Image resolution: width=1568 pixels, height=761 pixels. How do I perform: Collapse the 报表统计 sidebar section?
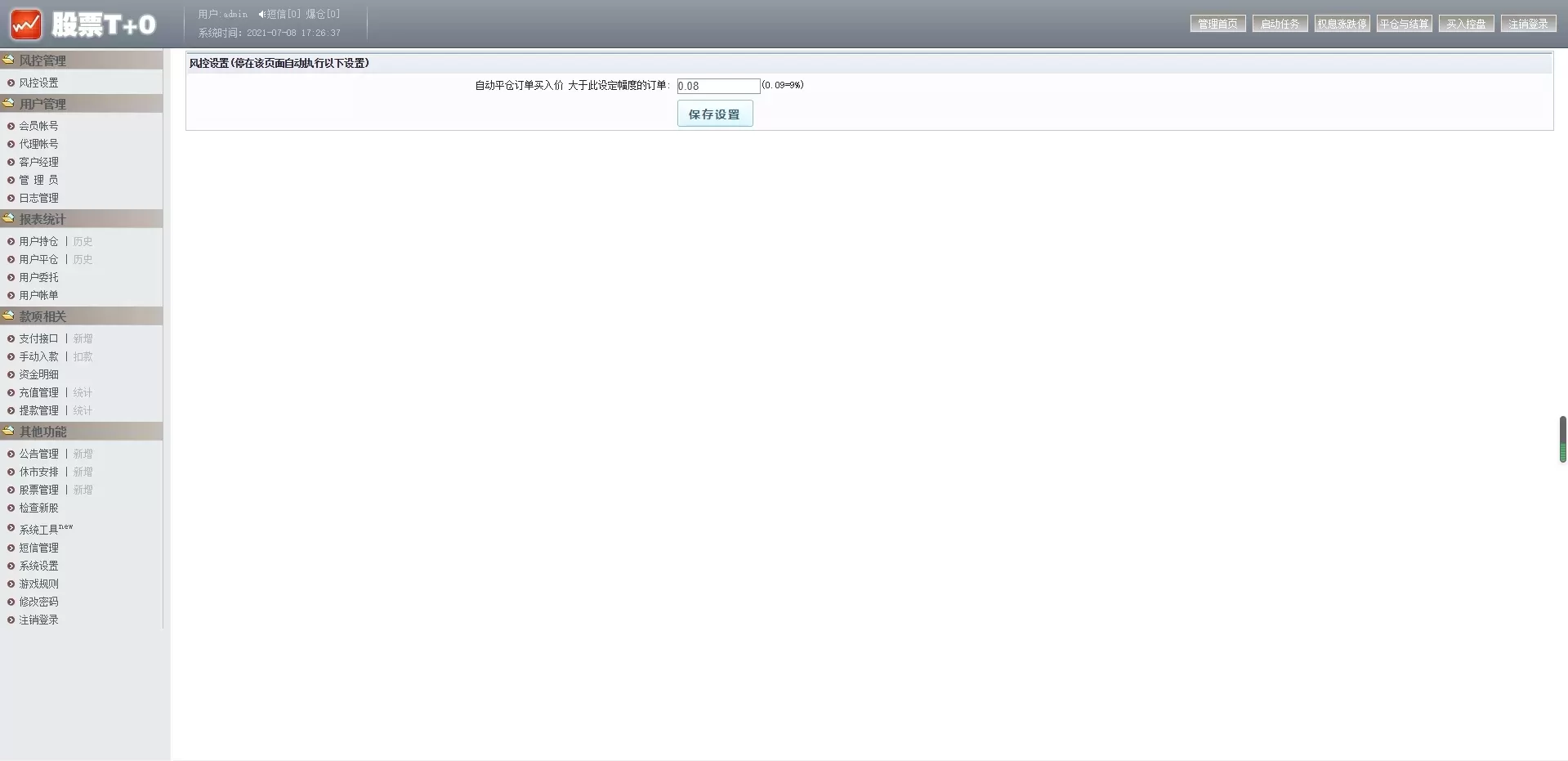click(42, 219)
